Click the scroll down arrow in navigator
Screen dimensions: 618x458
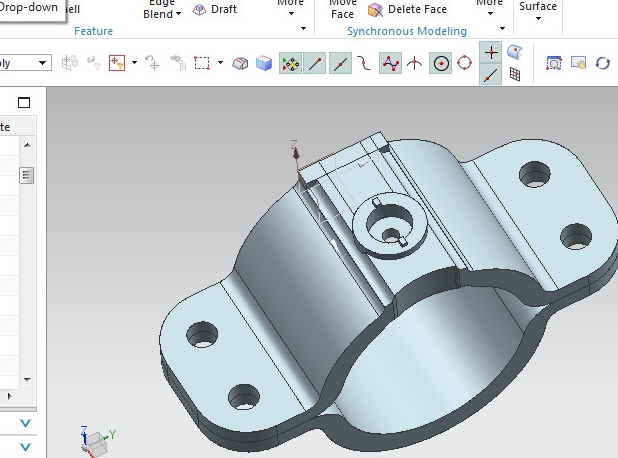(27, 380)
